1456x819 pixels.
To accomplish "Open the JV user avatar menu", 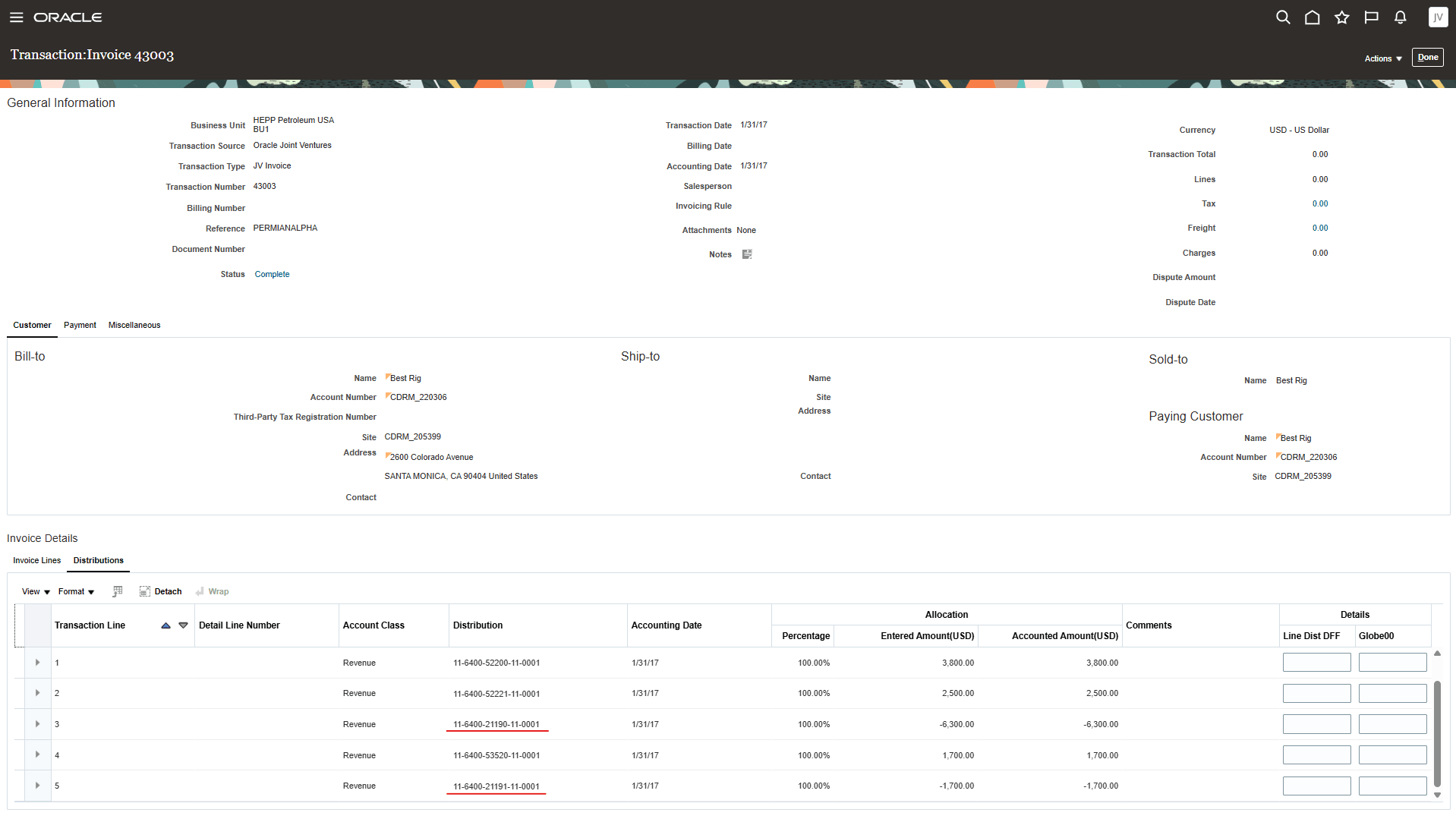I will point(1438,17).
